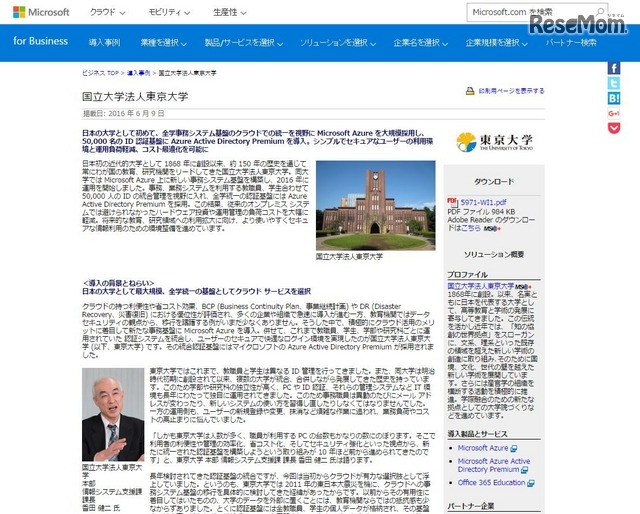Open Microsoft Azure product link

click(x=483, y=448)
